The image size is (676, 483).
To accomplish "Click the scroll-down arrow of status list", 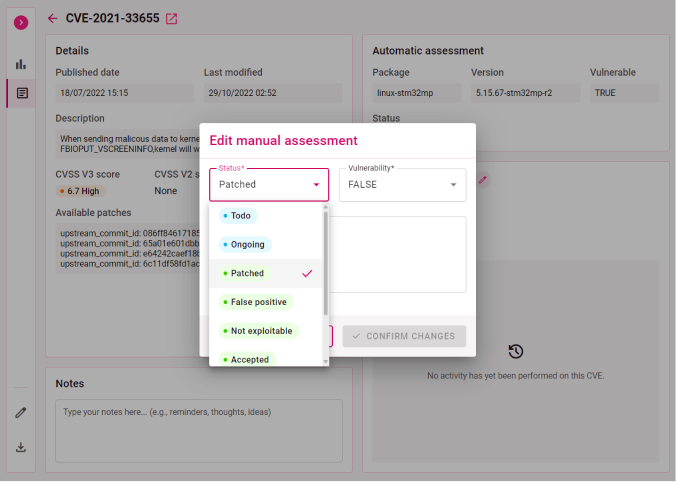I will [325, 362].
